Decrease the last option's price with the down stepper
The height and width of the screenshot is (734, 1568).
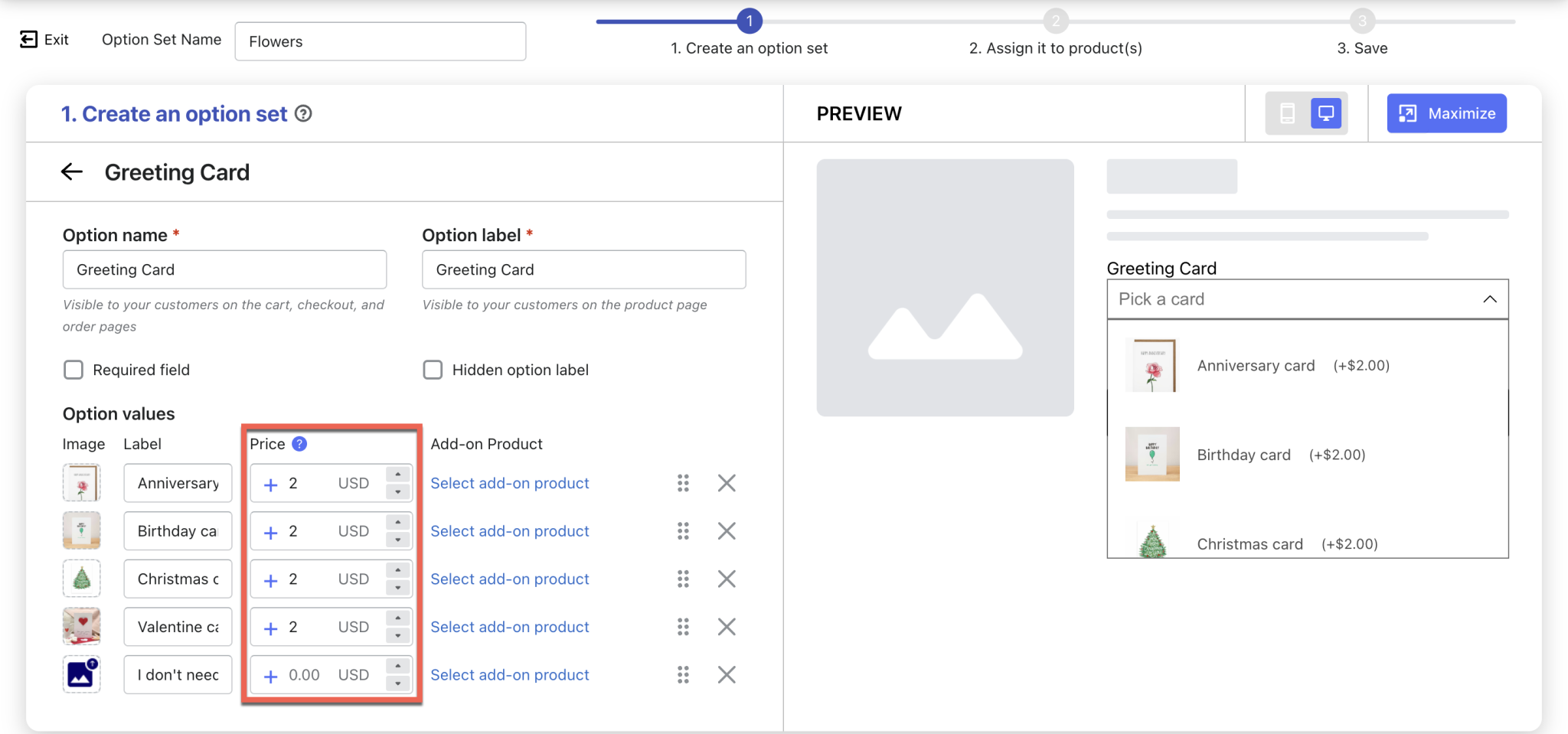[397, 682]
